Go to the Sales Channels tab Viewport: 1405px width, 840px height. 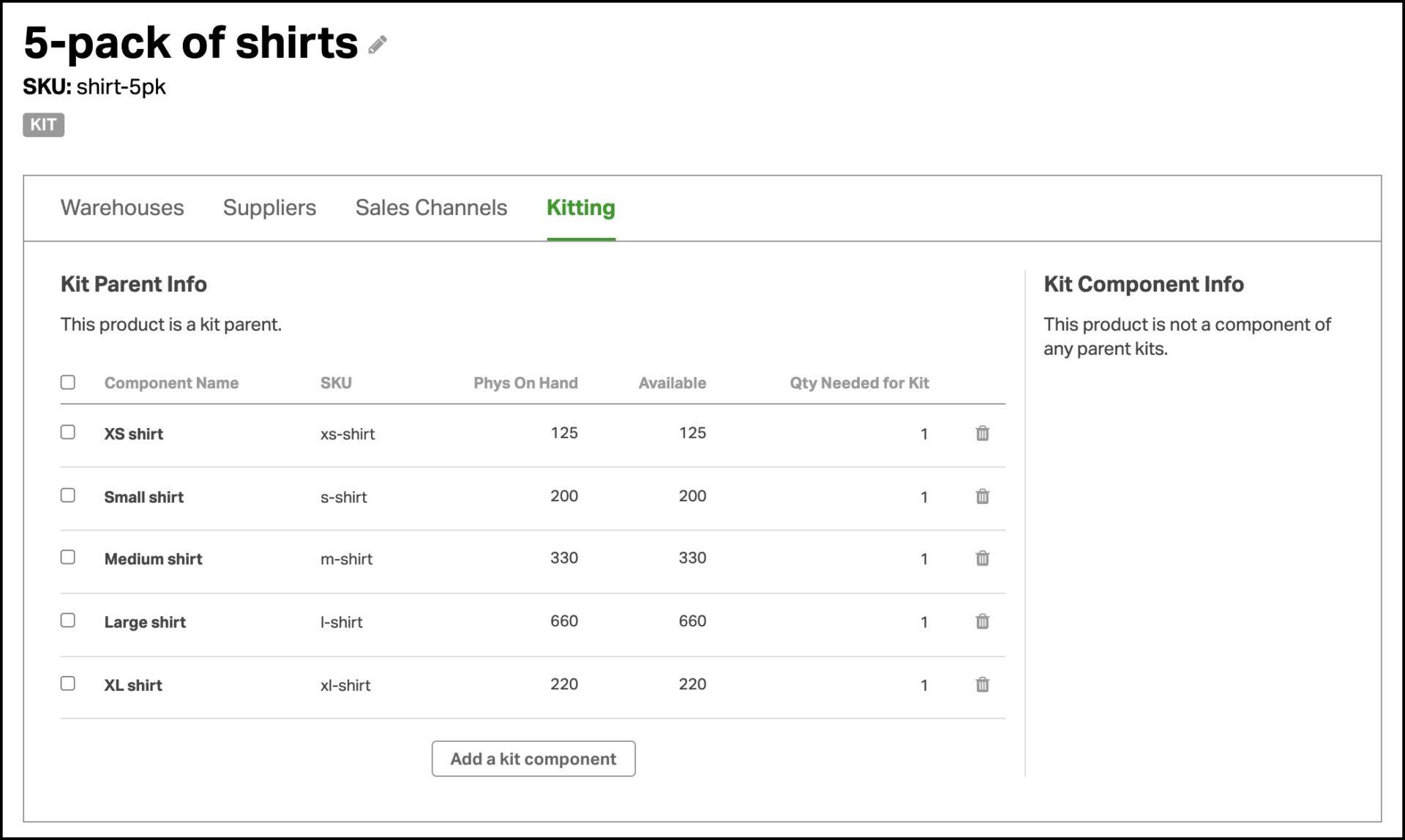click(x=431, y=208)
